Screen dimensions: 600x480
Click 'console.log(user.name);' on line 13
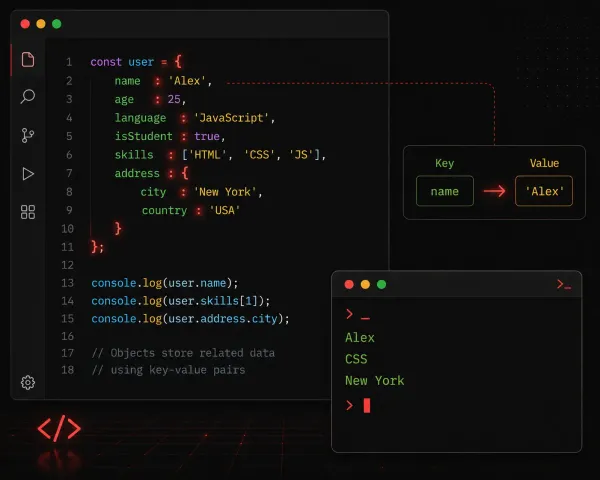coord(165,283)
